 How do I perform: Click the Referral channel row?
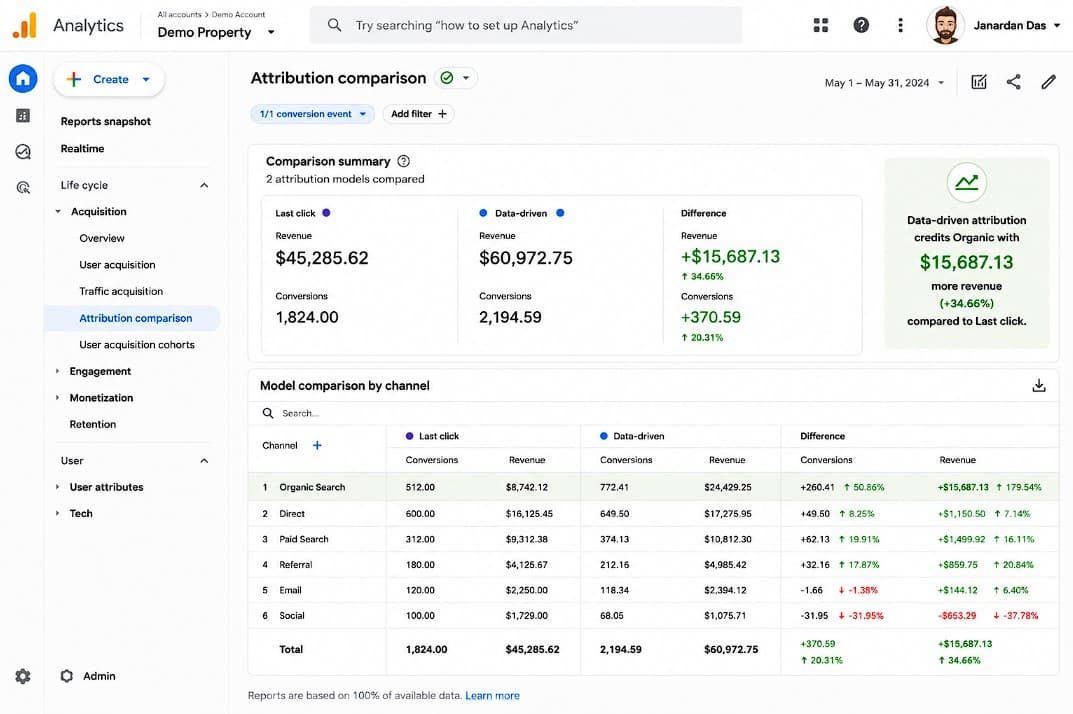(653, 565)
